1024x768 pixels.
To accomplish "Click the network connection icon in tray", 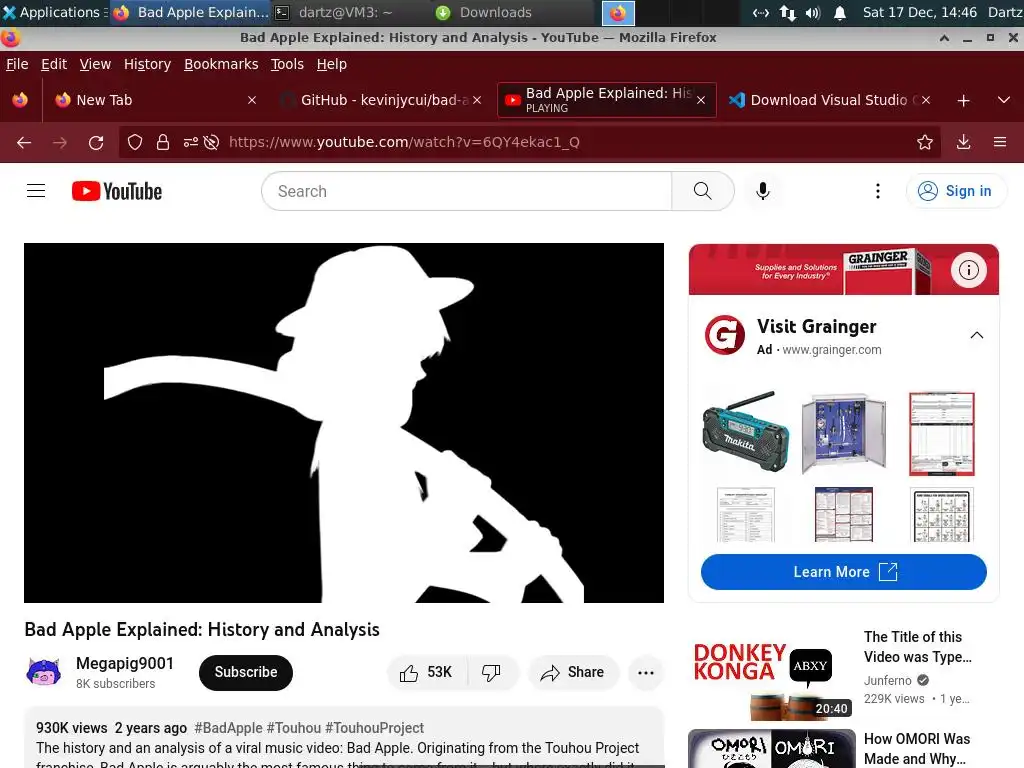I will (788, 13).
